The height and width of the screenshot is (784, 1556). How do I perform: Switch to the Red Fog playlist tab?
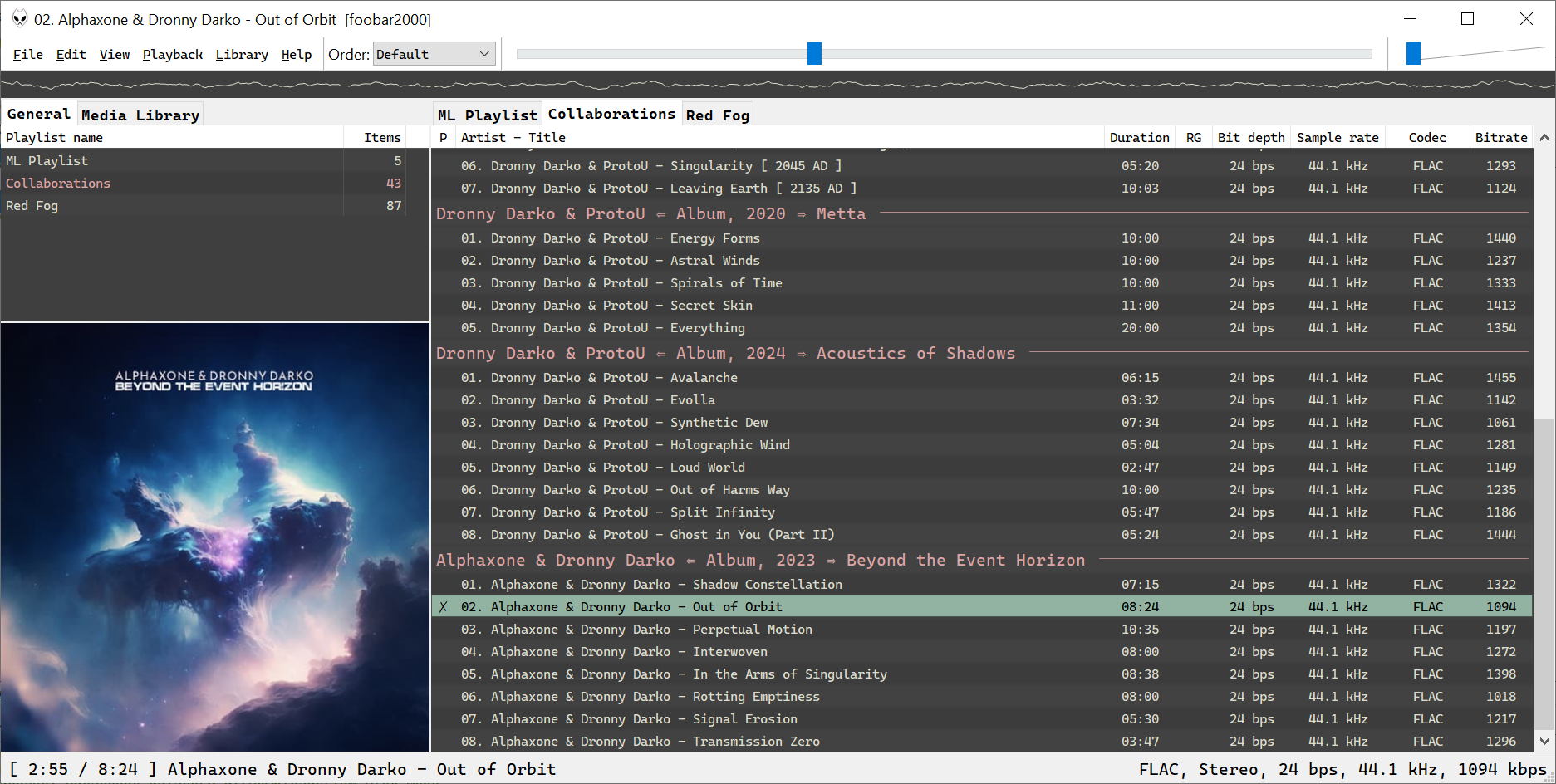718,115
